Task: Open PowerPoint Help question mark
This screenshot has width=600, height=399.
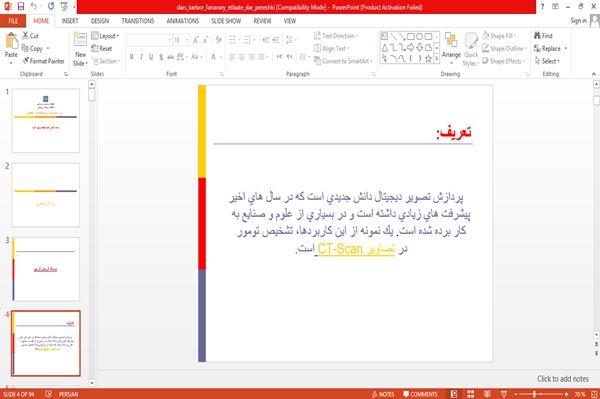Action: point(542,7)
